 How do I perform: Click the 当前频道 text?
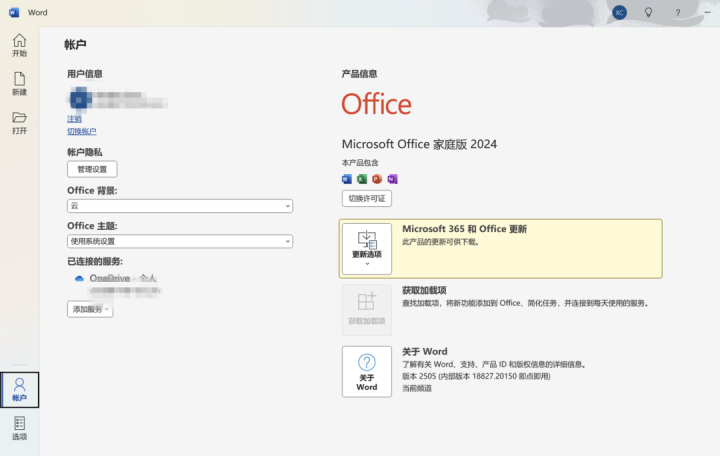tap(417, 388)
